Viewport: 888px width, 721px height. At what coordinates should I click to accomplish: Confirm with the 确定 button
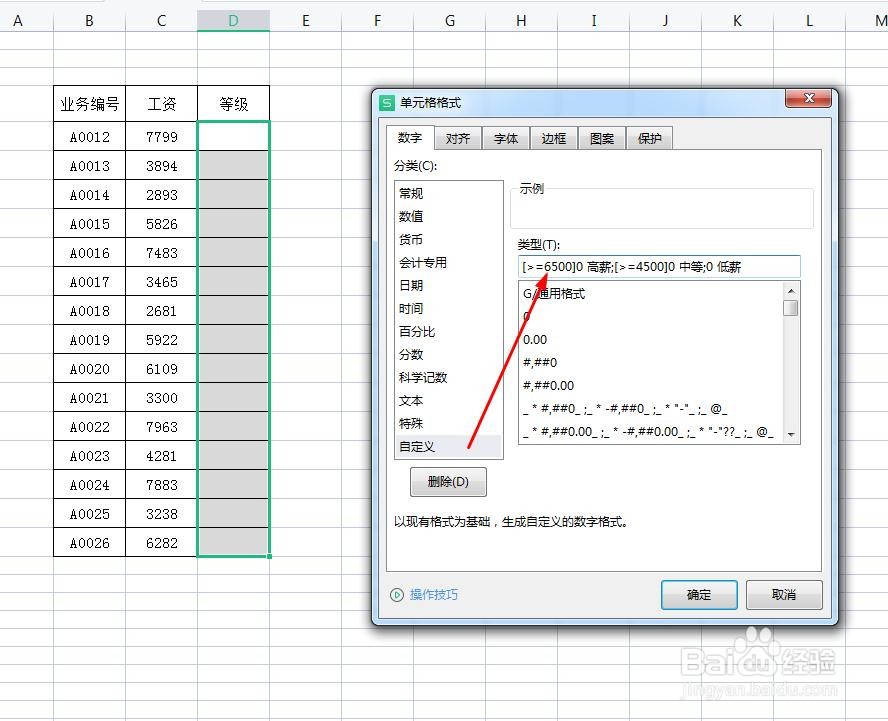pos(699,595)
